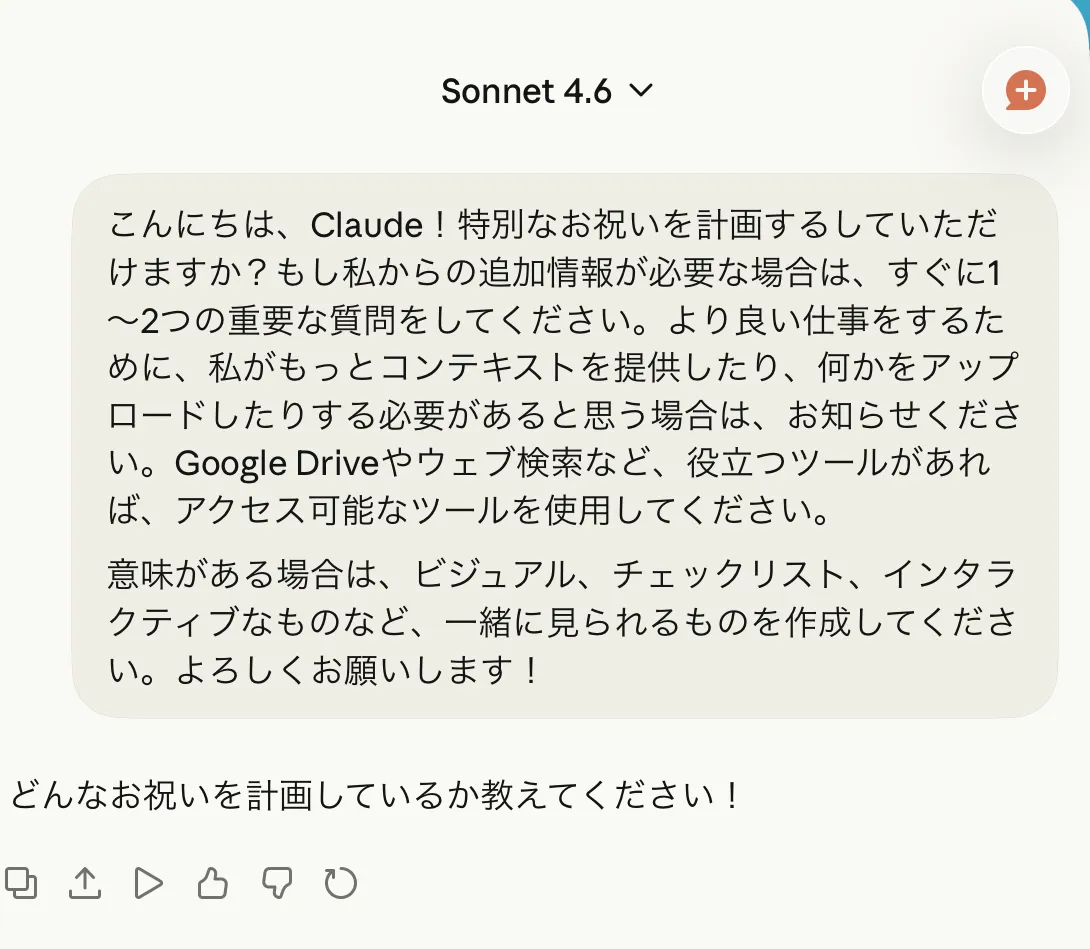This screenshot has height=949, width=1090.
Task: Play the response read-aloud
Action: (148, 883)
